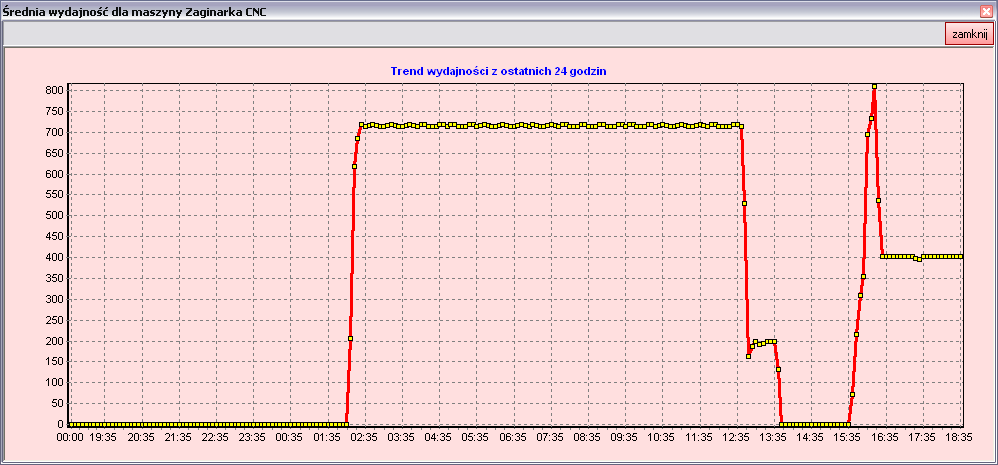Screen dimensions: 998x465
Task: Select the 100 y-axis label
Action: coord(55,383)
